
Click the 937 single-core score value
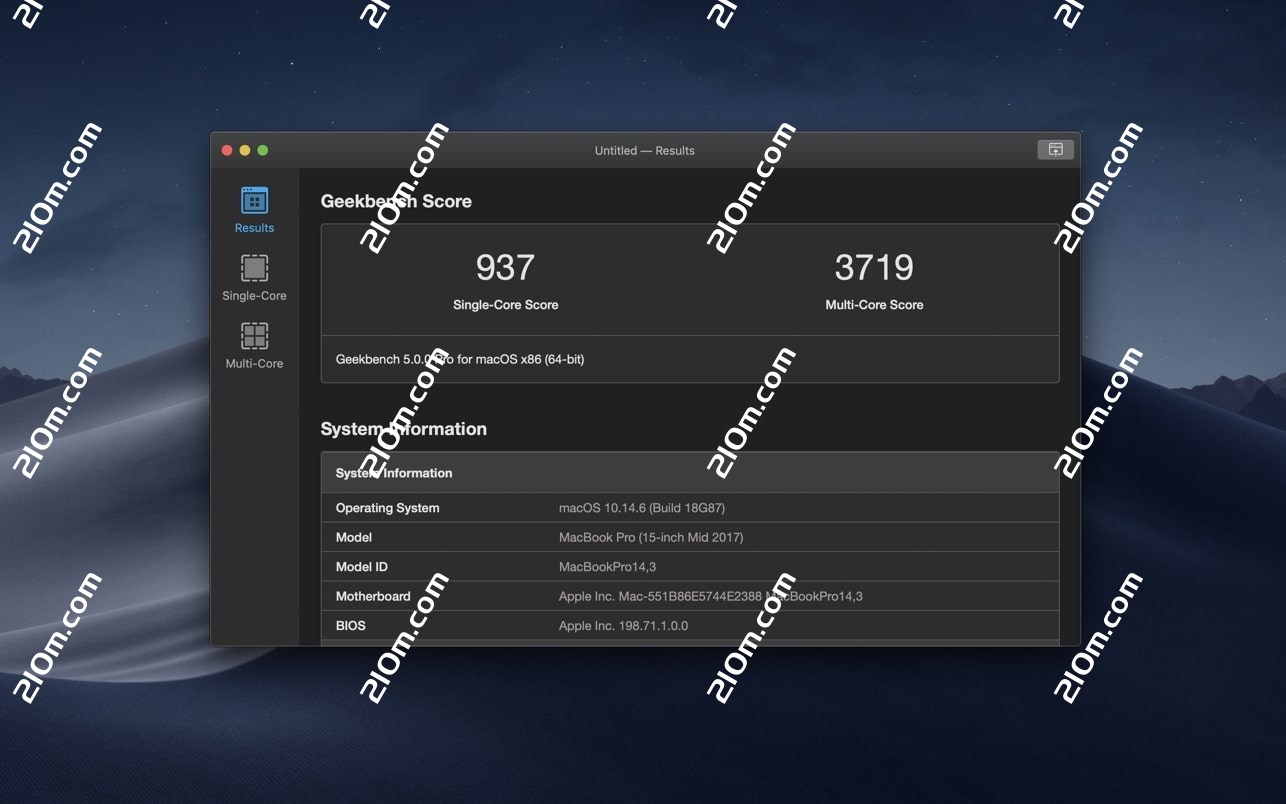[x=505, y=267]
